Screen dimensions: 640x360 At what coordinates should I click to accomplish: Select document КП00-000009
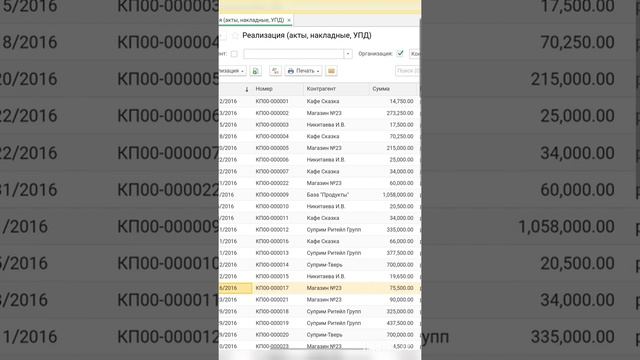click(272, 195)
